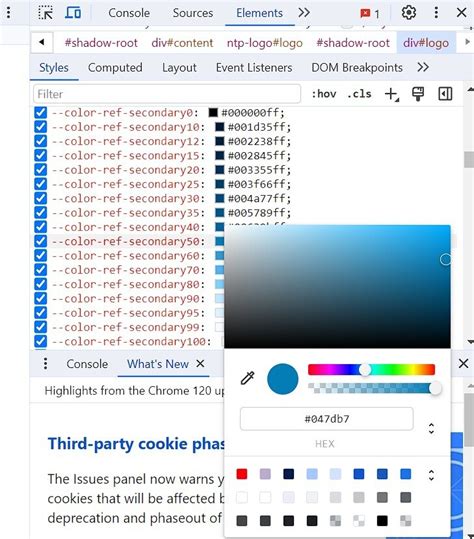Add new style rule plus icon
The width and height of the screenshot is (474, 539).
(392, 94)
